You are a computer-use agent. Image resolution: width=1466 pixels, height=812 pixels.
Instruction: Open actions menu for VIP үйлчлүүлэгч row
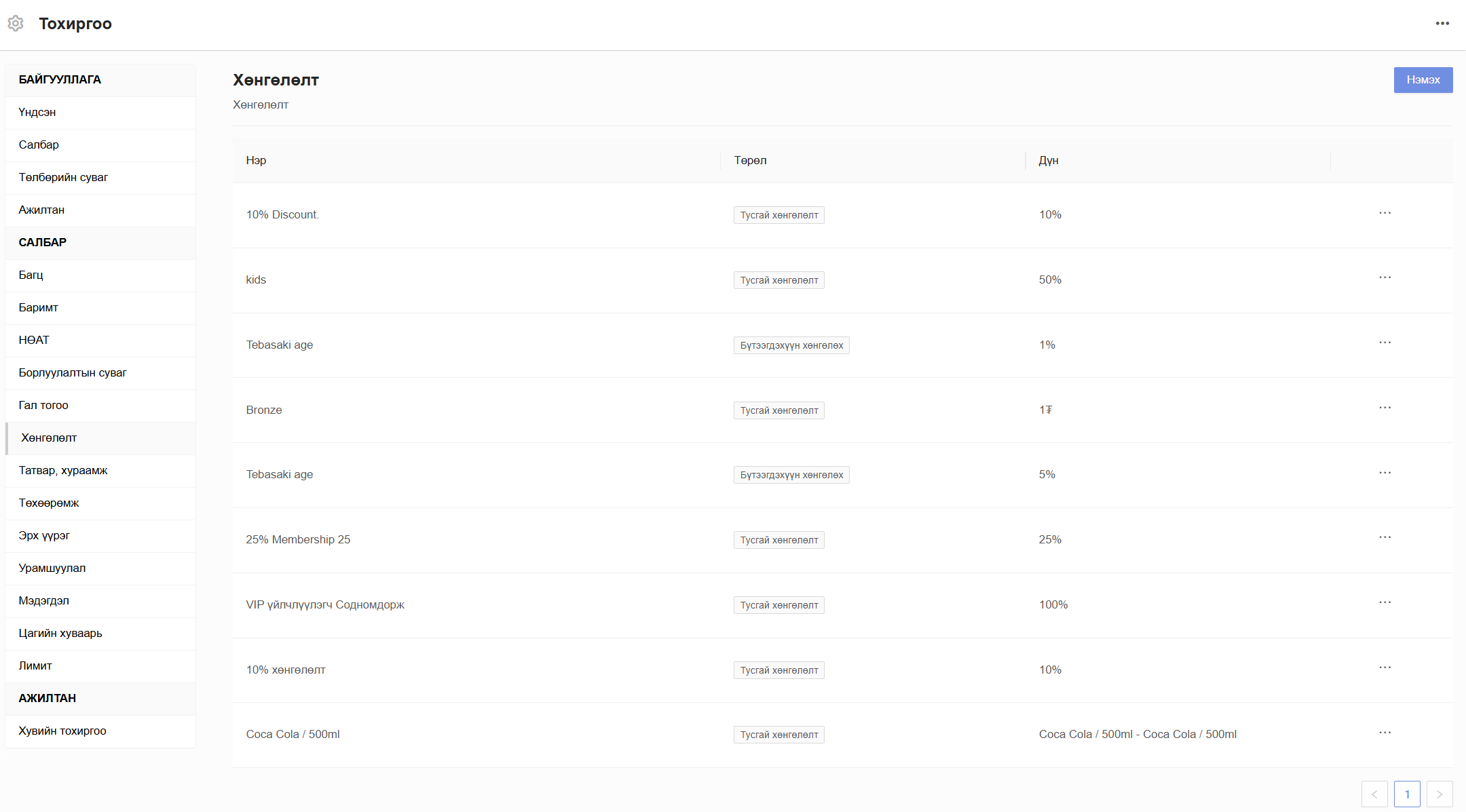tap(1385, 602)
